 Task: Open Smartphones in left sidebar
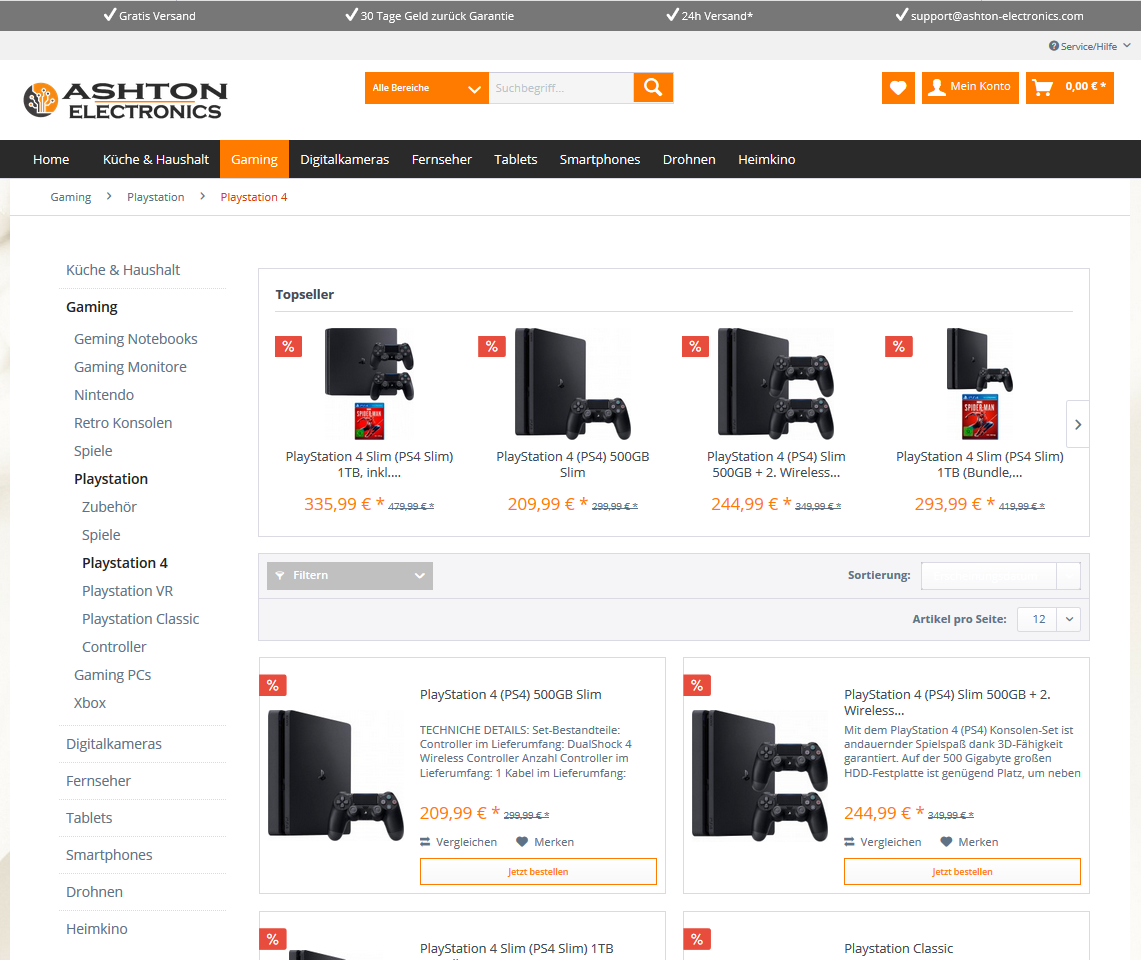tap(109, 855)
